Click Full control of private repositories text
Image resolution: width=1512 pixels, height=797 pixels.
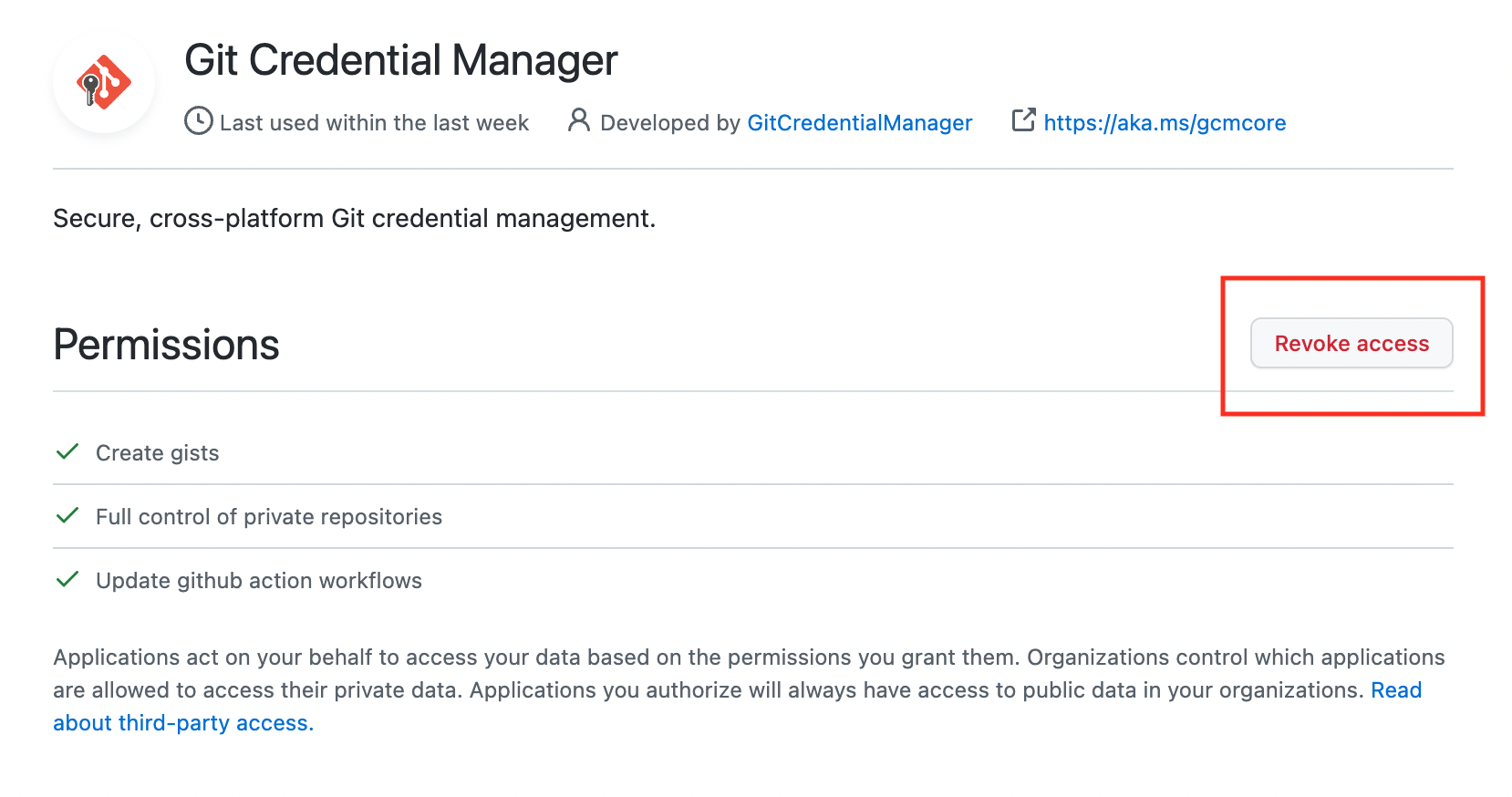click(269, 517)
